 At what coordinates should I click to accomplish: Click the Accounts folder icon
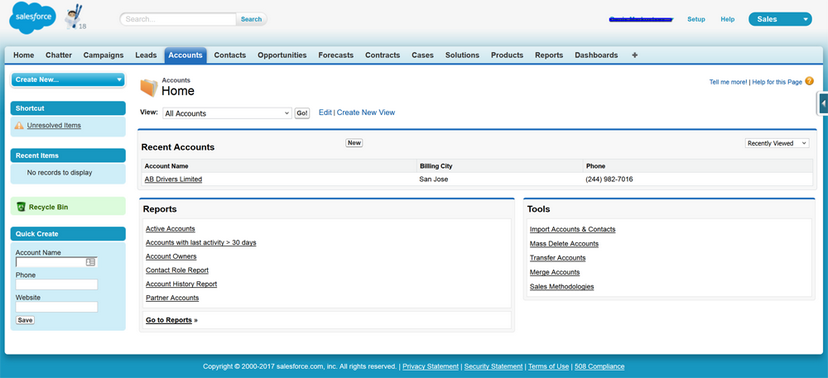click(149, 88)
